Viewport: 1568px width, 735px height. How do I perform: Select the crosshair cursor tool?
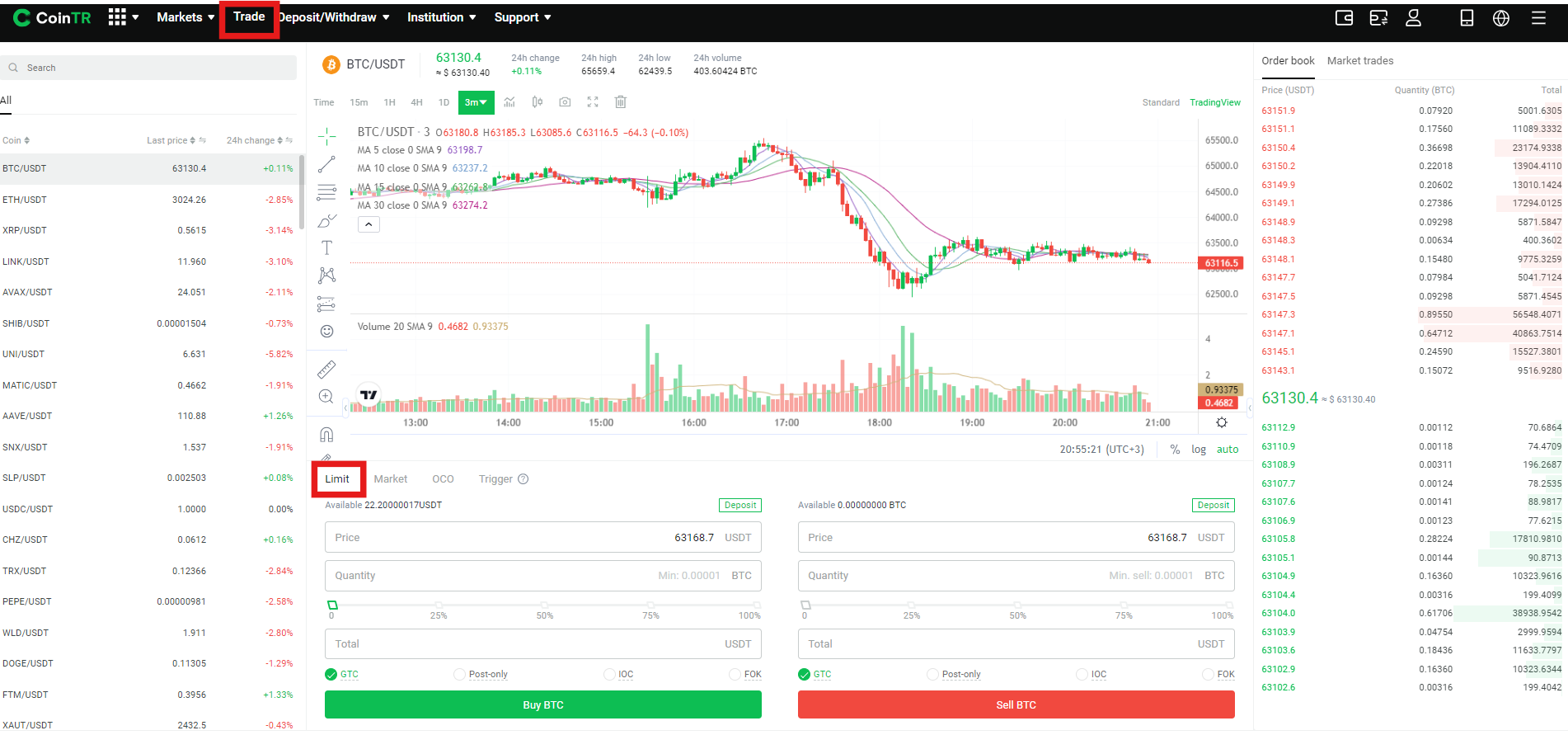(x=327, y=135)
